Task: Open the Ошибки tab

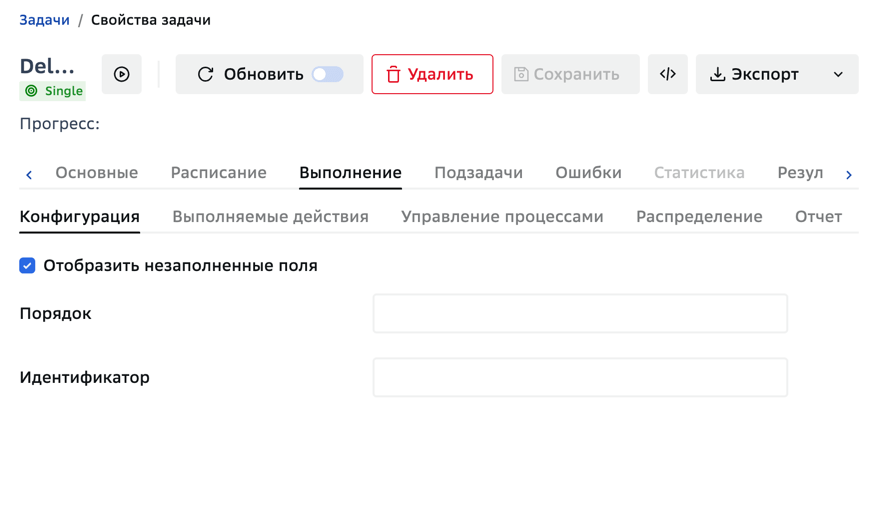Action: pos(589,172)
